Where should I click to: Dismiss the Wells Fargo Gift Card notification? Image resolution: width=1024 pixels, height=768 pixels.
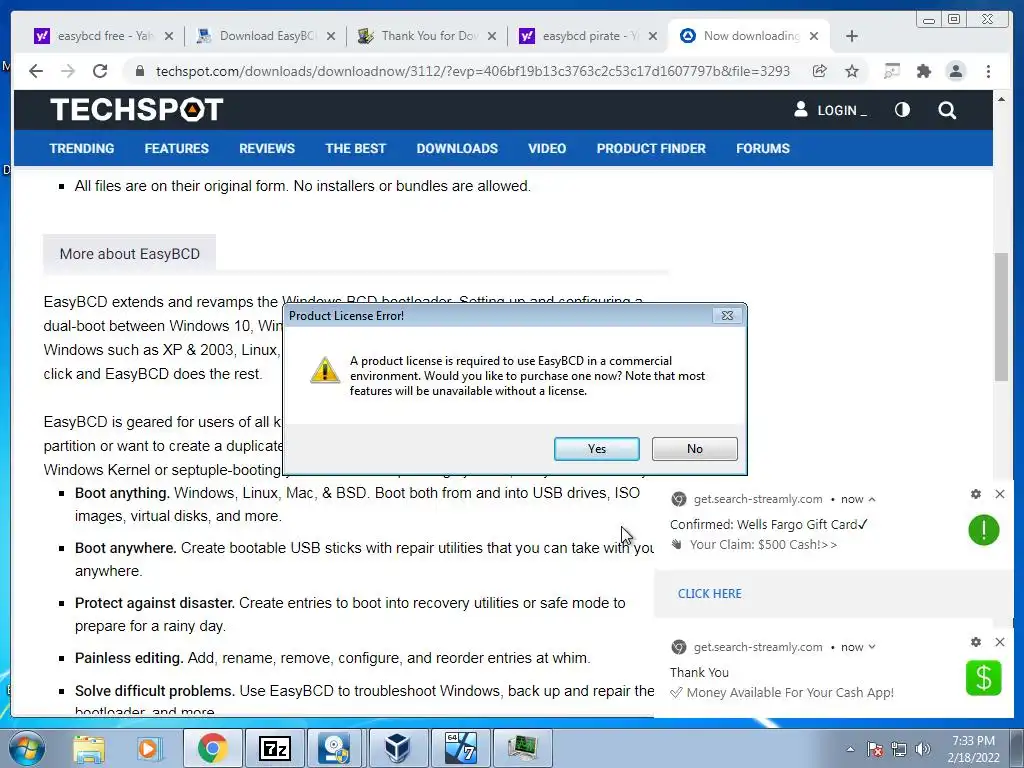(x=1000, y=494)
